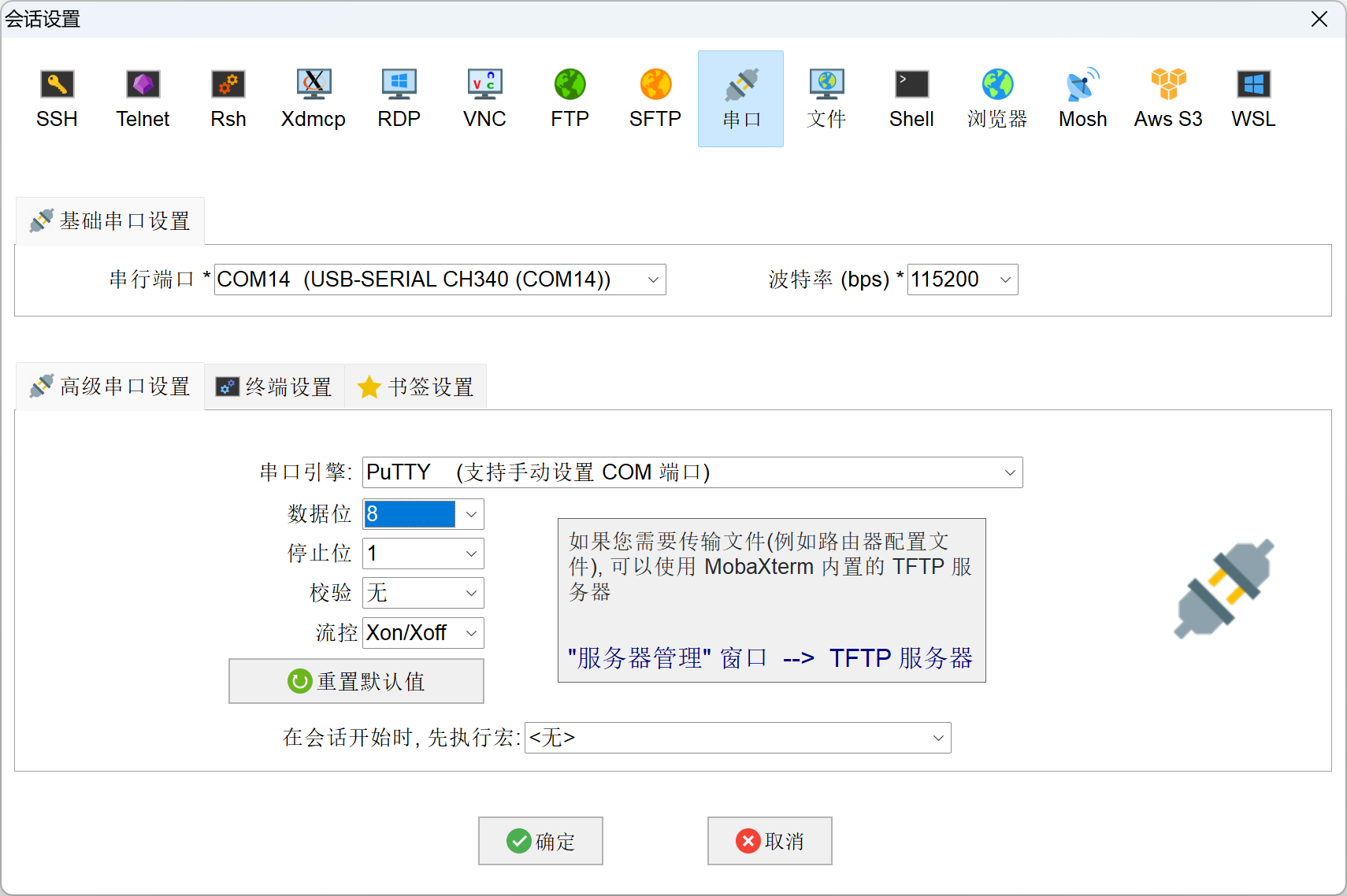Viewport: 1347px width, 896px height.
Task: Expand the serial port COM14 dropdown
Action: pyautogui.click(x=652, y=280)
